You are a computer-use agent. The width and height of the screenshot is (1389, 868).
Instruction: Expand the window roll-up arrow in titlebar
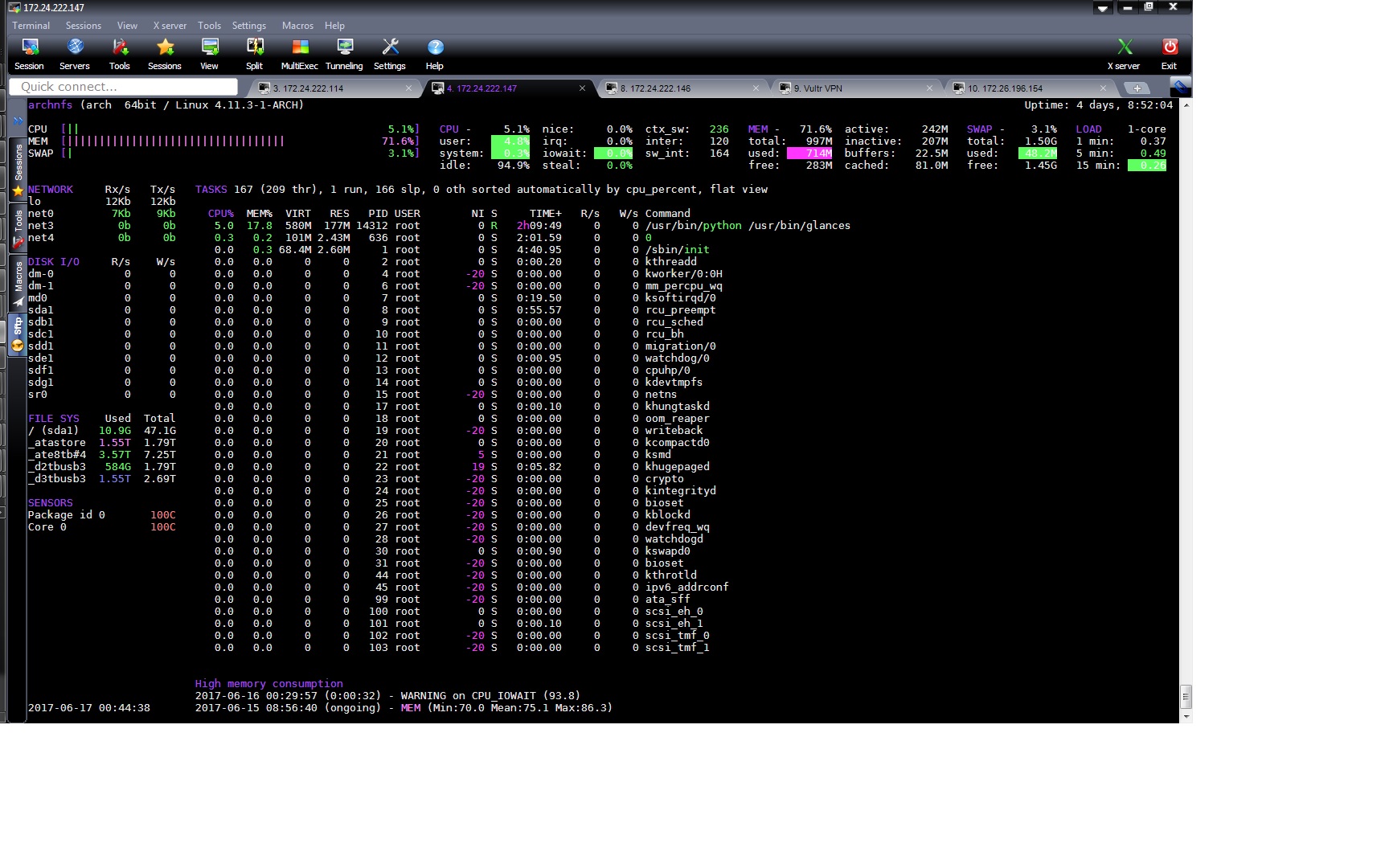1102,8
